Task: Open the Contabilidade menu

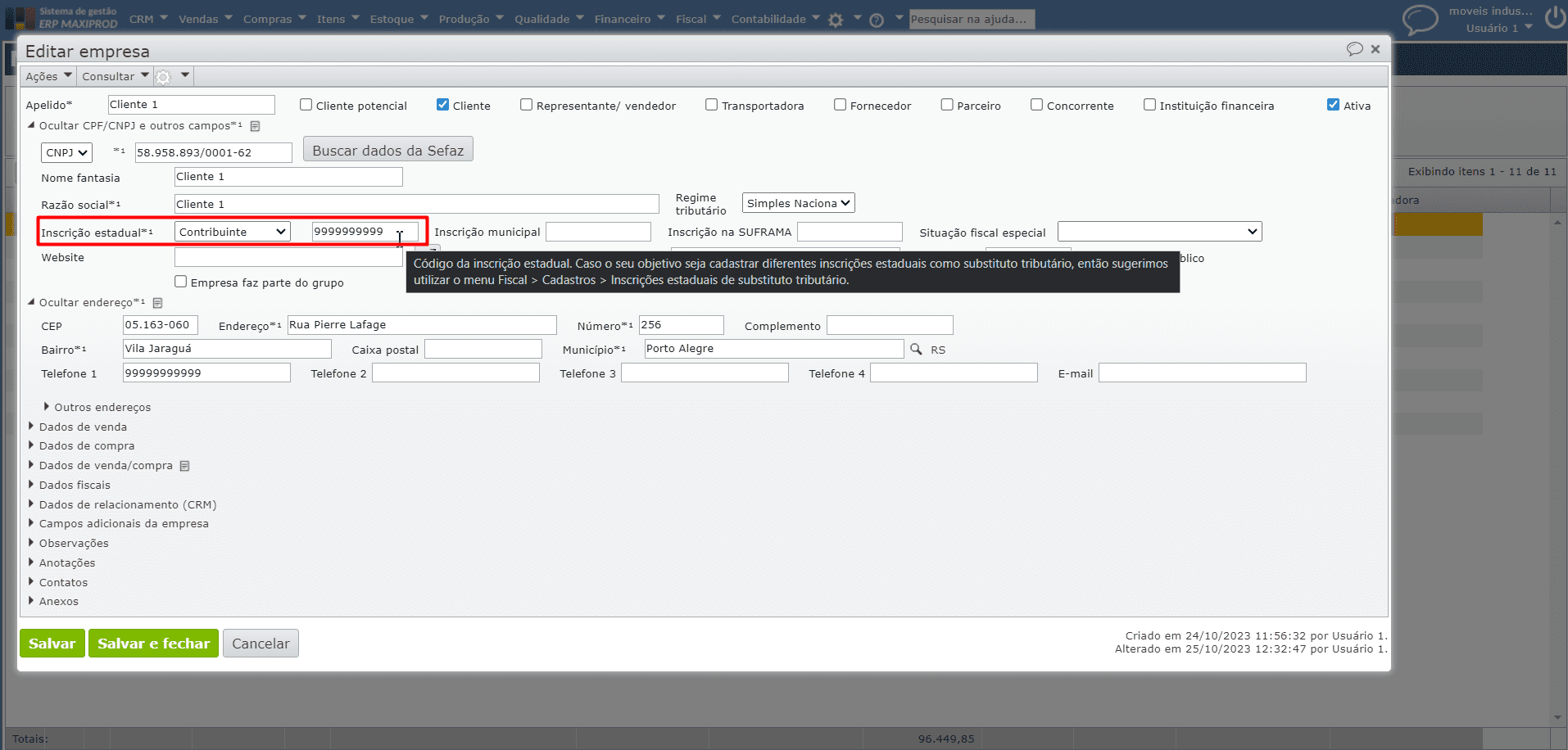Action: pos(775,19)
